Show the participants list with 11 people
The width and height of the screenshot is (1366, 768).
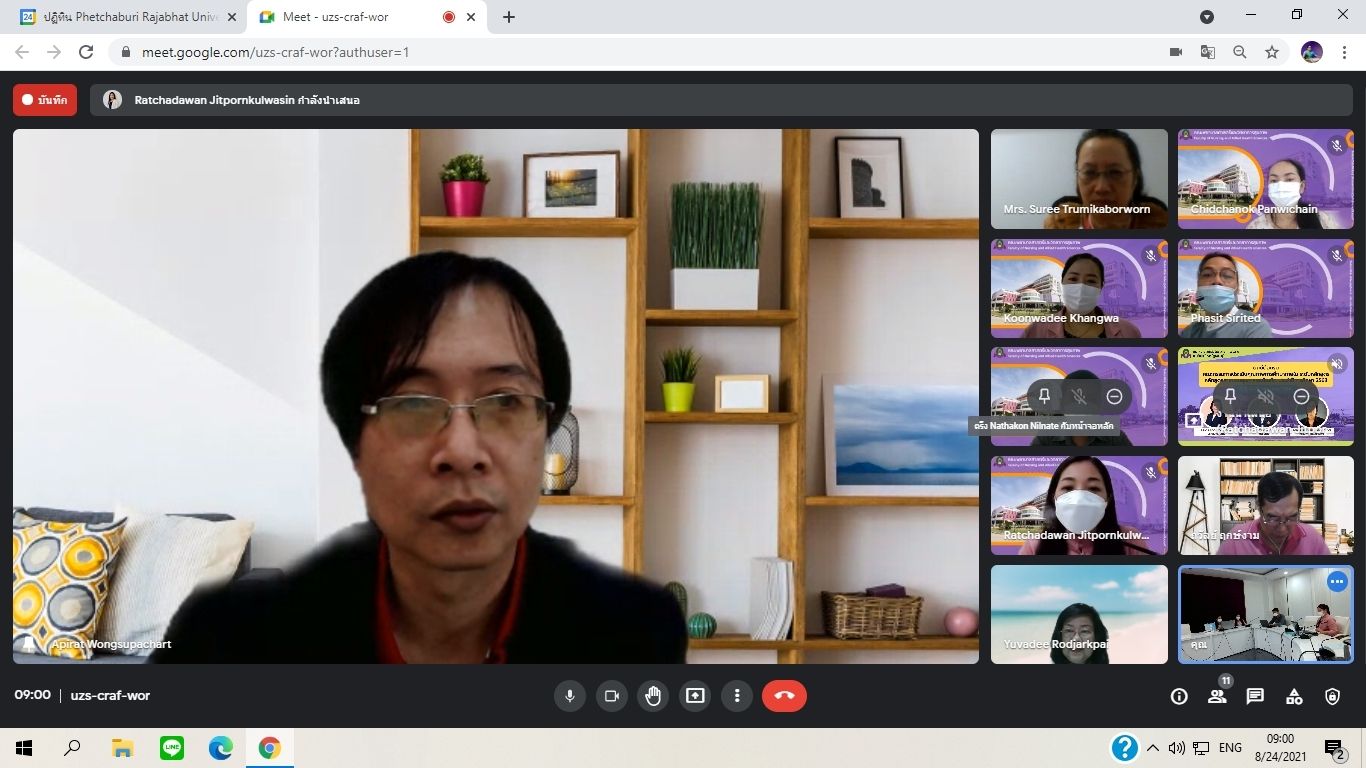(x=1217, y=697)
